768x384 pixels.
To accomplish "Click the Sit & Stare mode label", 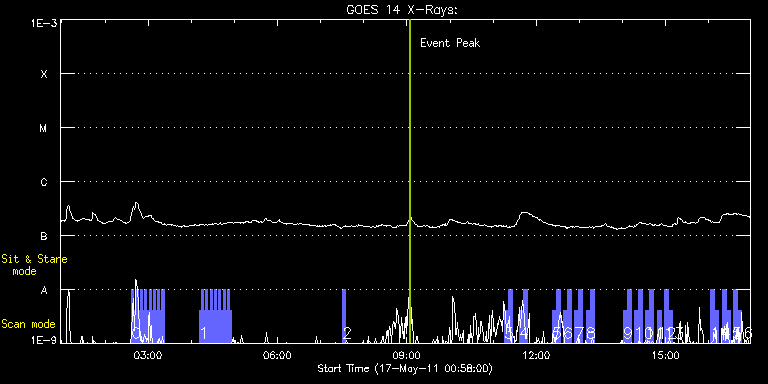I will pos(34,264).
